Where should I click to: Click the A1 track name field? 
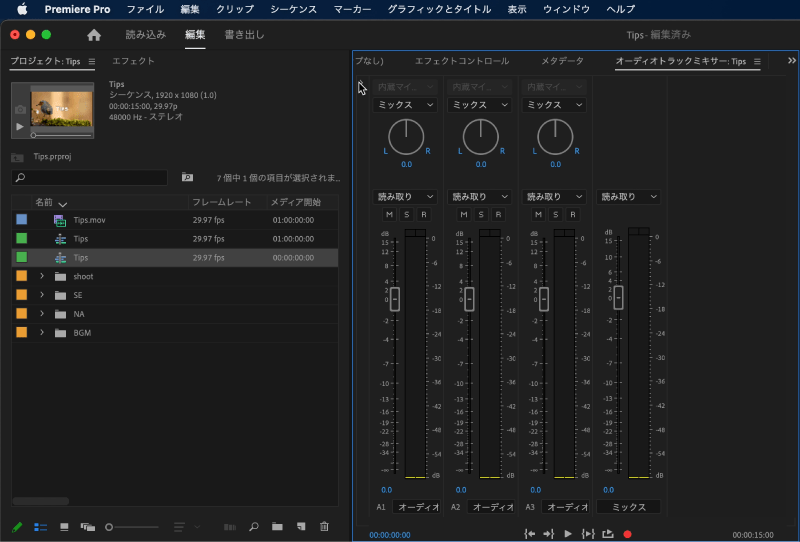416,507
